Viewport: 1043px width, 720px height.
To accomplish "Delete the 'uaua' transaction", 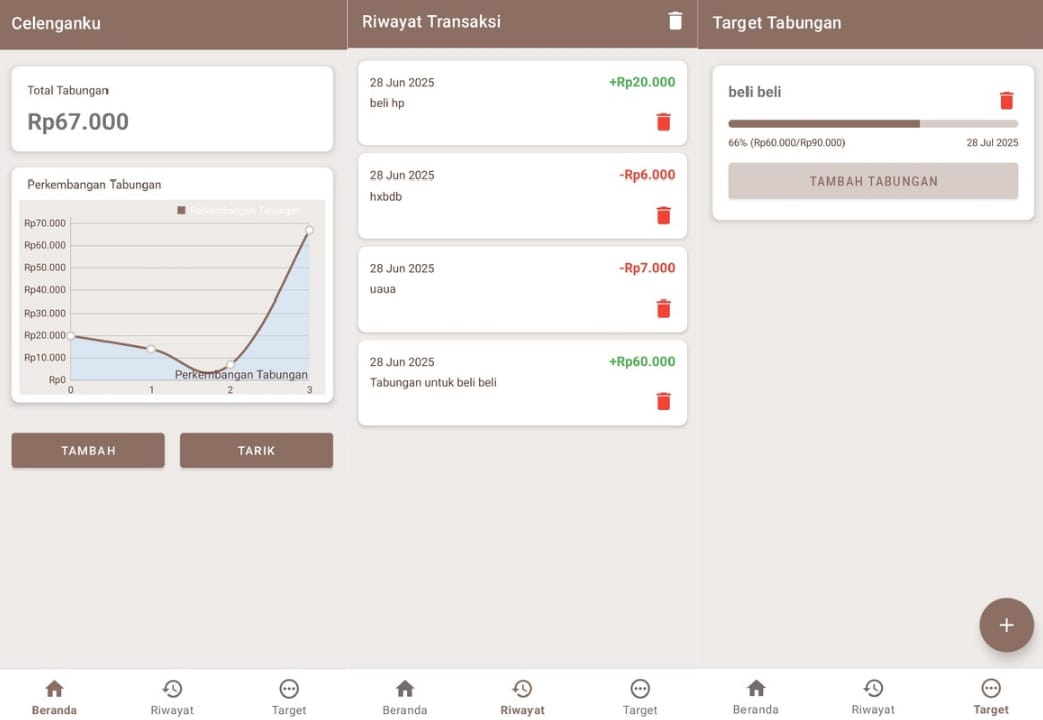I will (663, 308).
